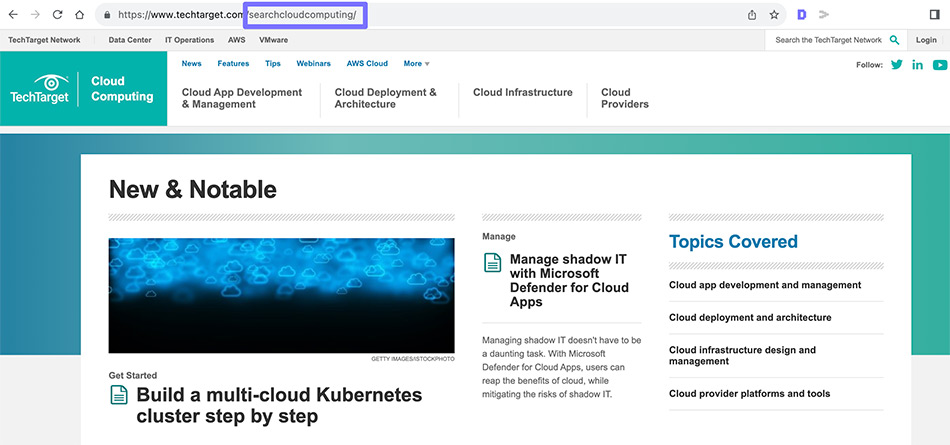Open Cloud Infrastructure section

(x=522, y=92)
